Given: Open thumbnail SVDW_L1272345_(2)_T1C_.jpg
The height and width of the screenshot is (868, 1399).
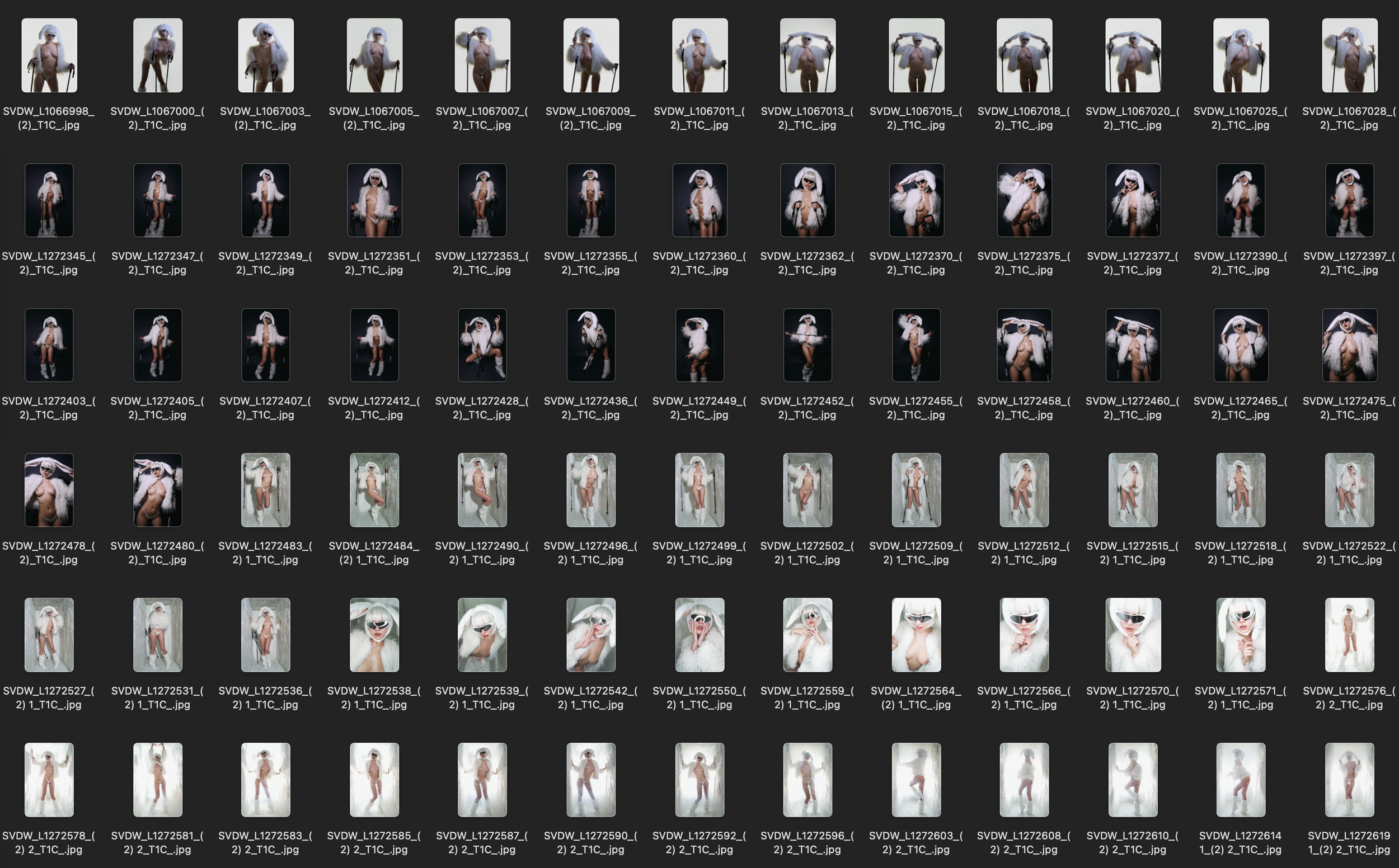Looking at the screenshot, I should (49, 200).
